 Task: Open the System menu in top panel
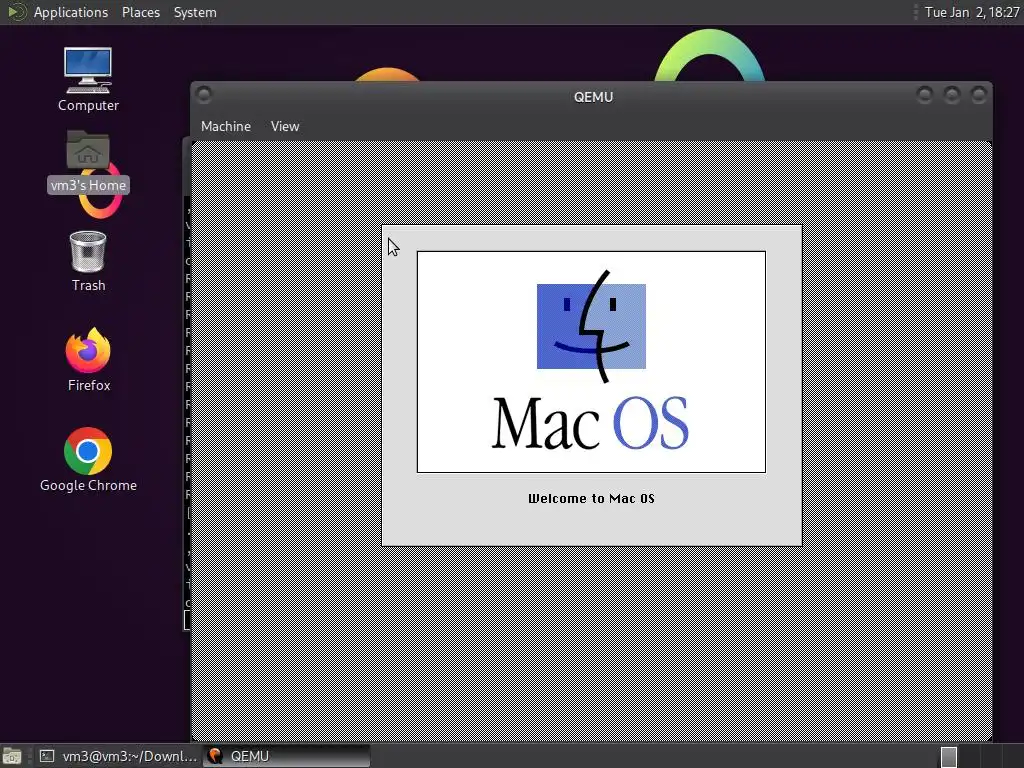[x=195, y=12]
